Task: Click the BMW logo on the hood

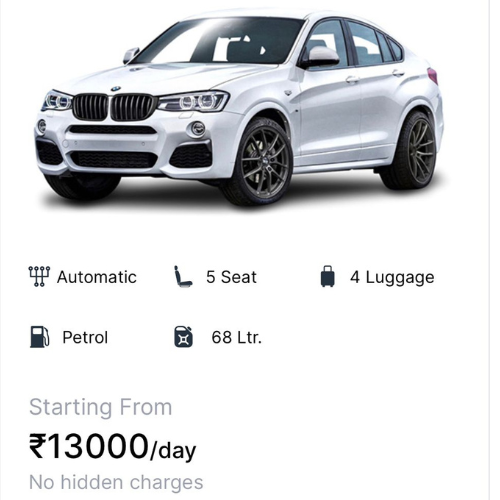Action: coord(116,89)
